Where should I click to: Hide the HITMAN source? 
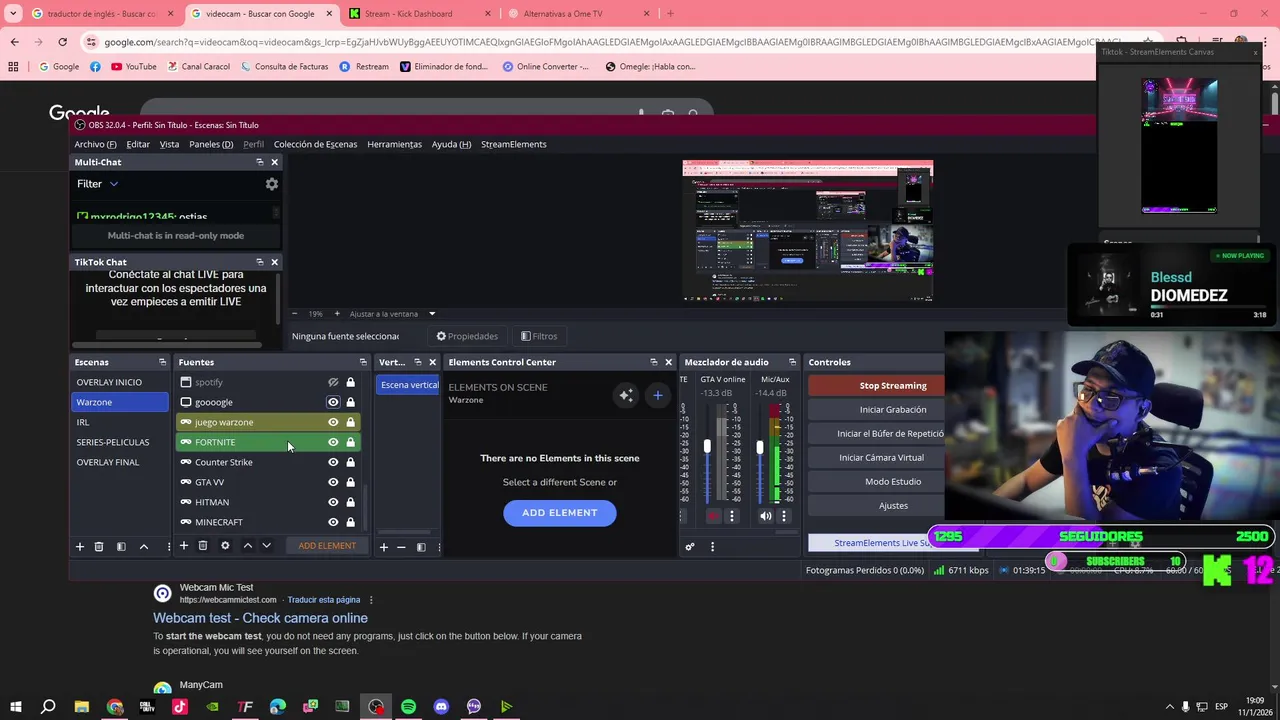[x=333, y=502]
